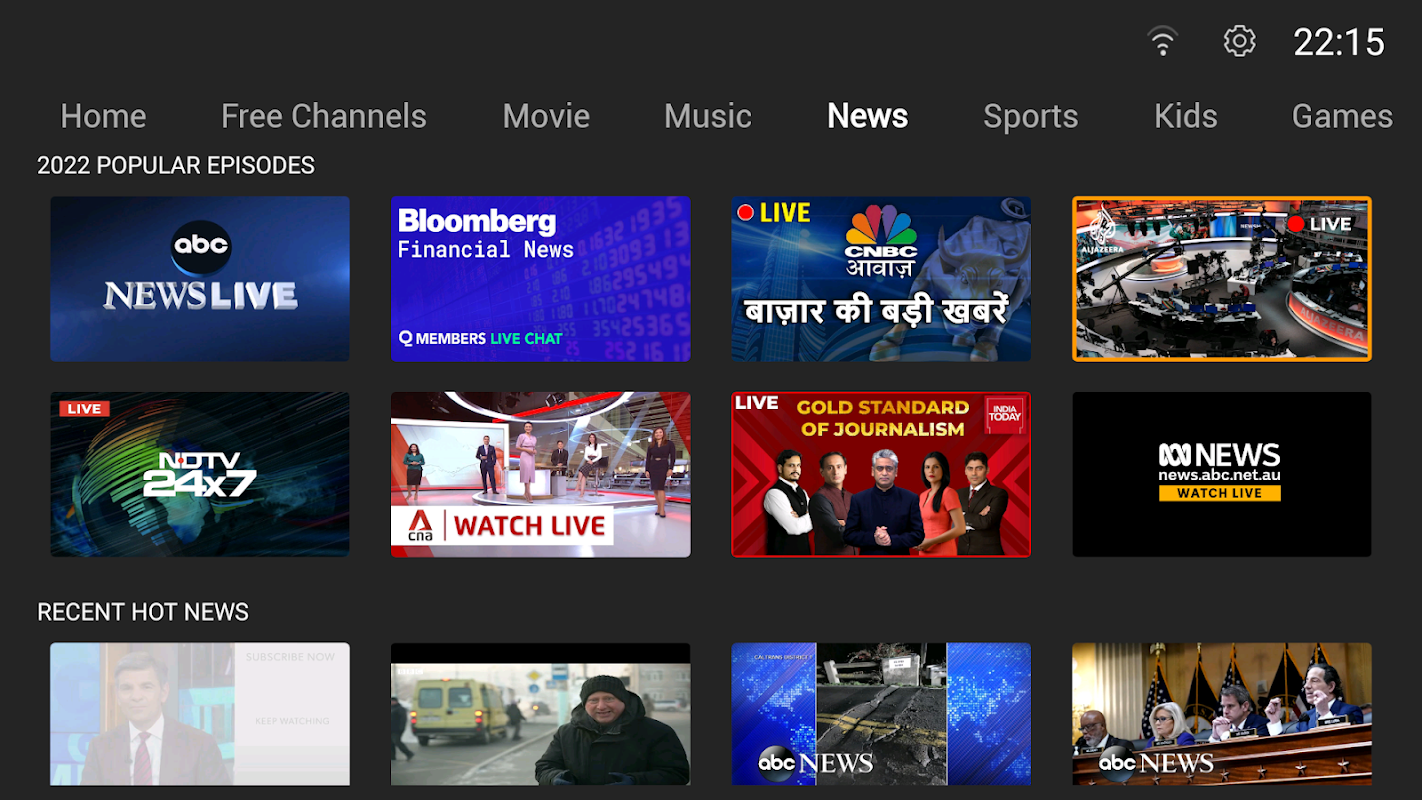
Task: Go to the Movie tab
Action: tap(546, 116)
